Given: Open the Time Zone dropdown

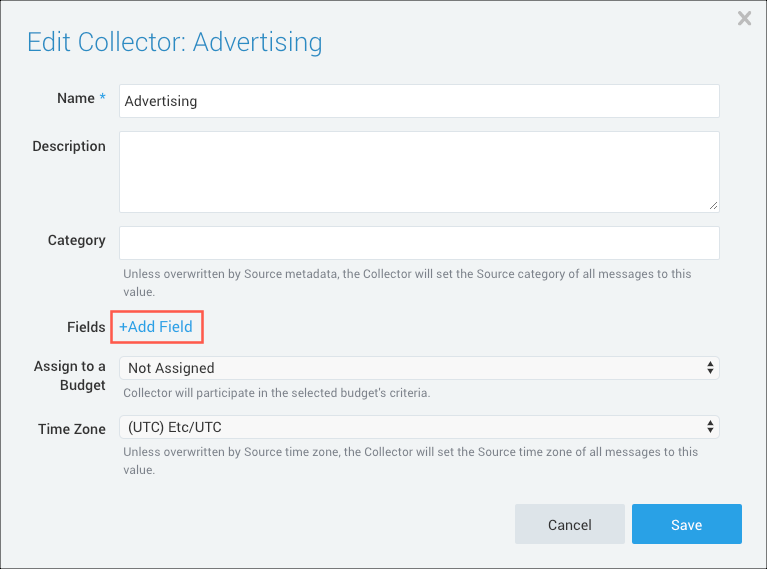Looking at the screenshot, I should coord(418,427).
